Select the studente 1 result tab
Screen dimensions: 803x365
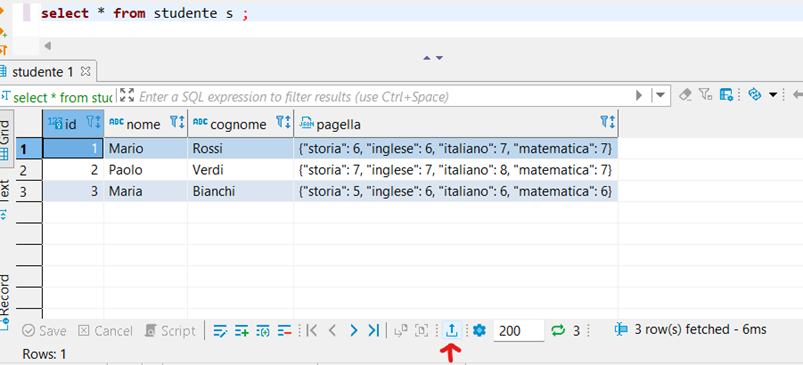[44, 72]
